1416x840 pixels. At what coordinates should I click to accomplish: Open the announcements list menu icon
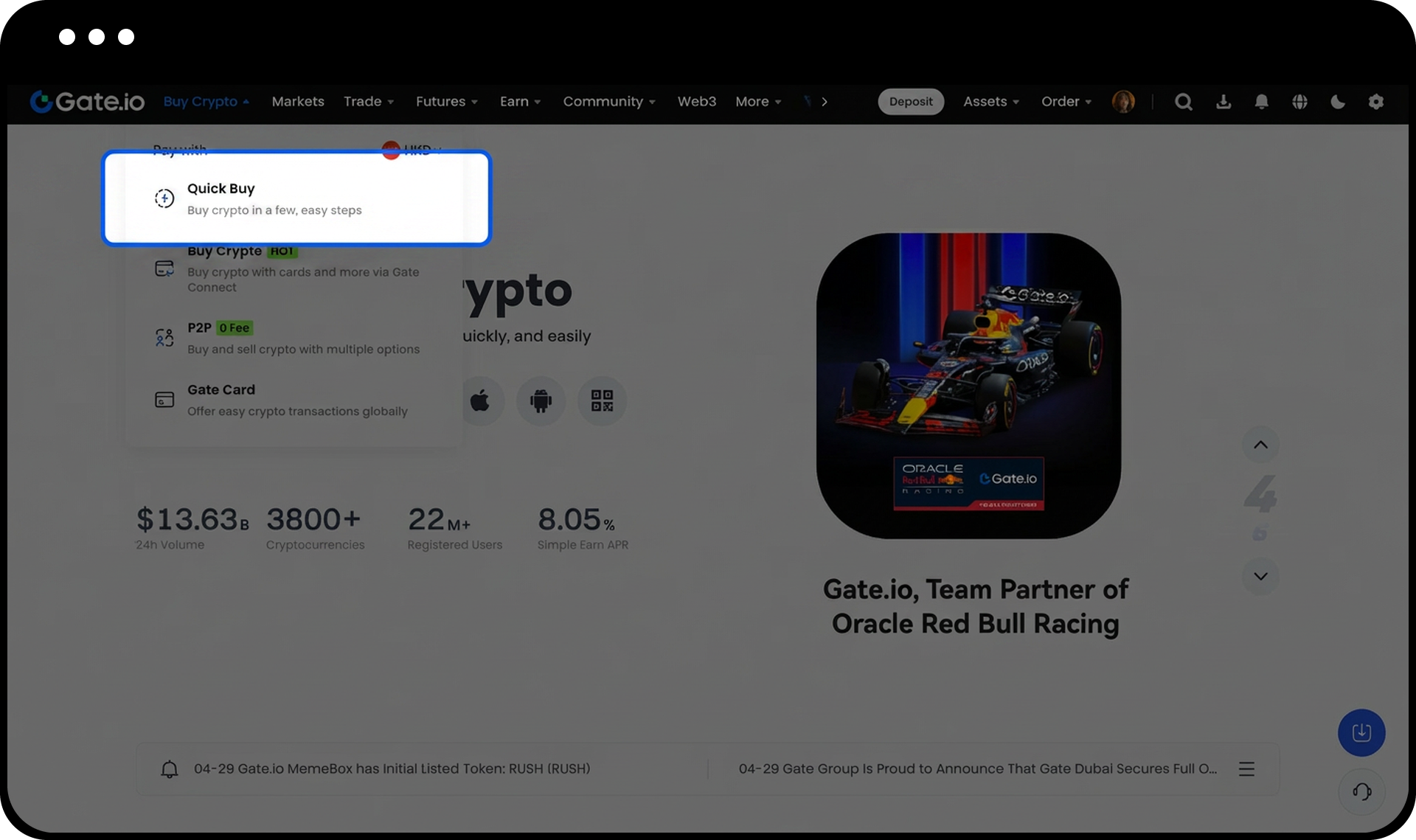click(1246, 768)
